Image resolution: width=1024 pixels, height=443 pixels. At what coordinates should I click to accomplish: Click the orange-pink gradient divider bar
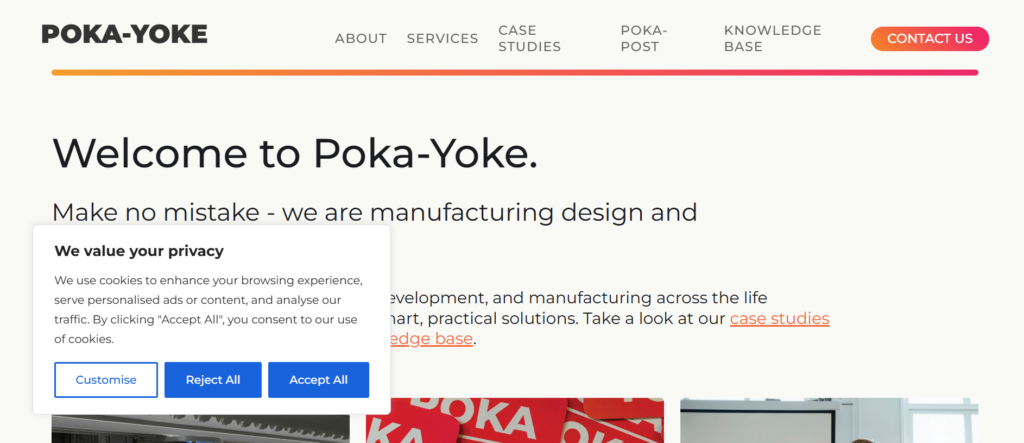(514, 72)
